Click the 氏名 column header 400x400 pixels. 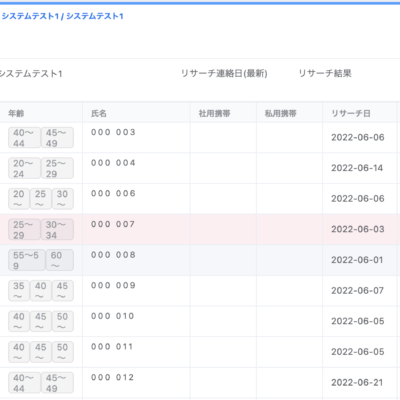99,114
